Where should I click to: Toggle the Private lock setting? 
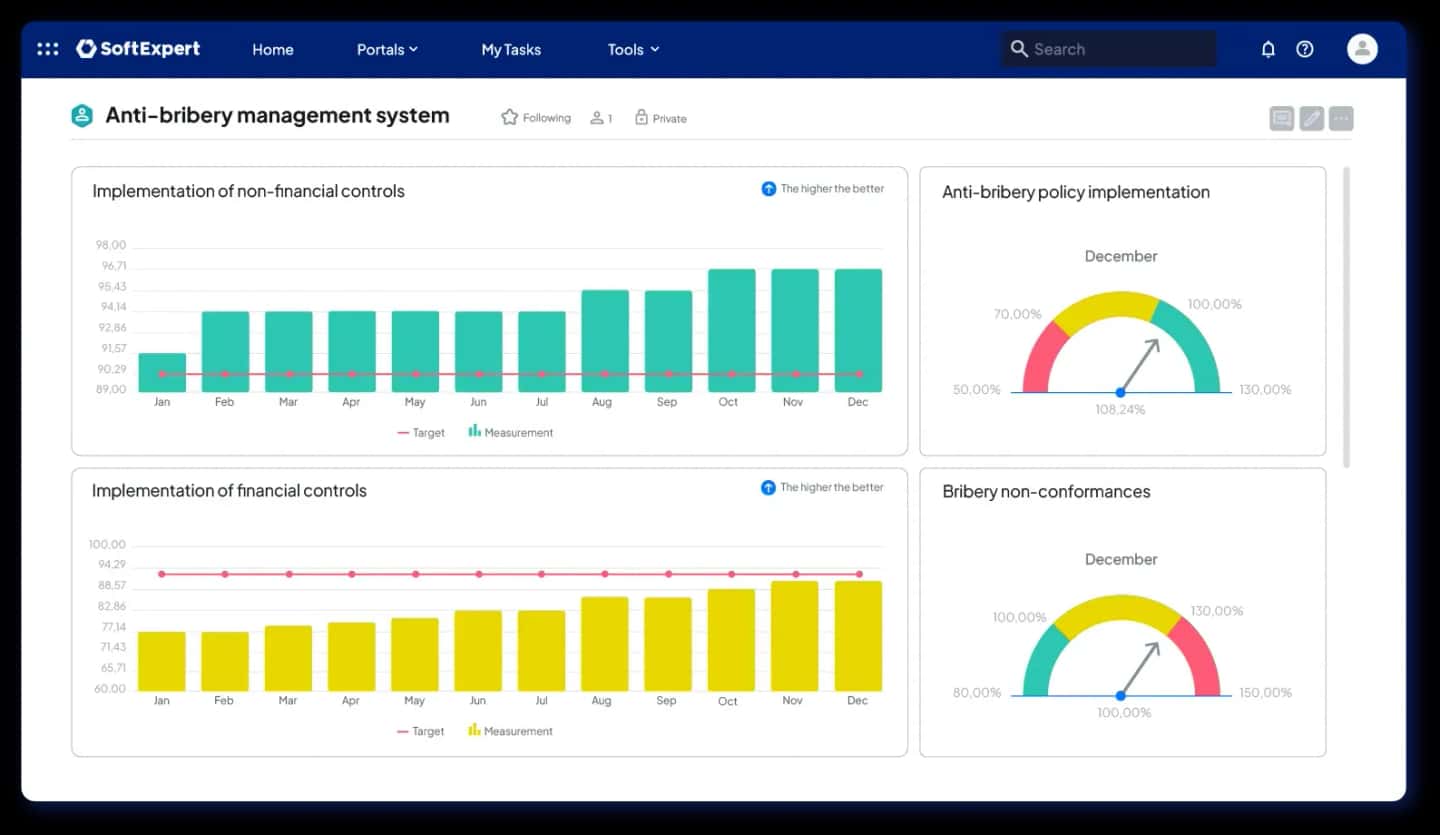(x=660, y=118)
